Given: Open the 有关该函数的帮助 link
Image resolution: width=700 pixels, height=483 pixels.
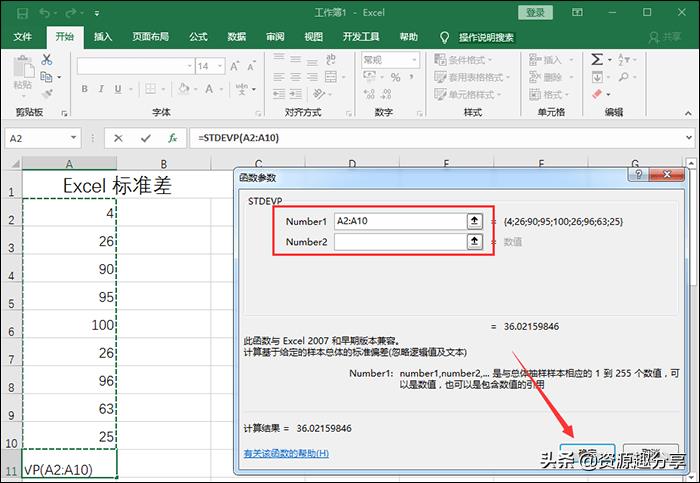Looking at the screenshot, I should click(286, 453).
